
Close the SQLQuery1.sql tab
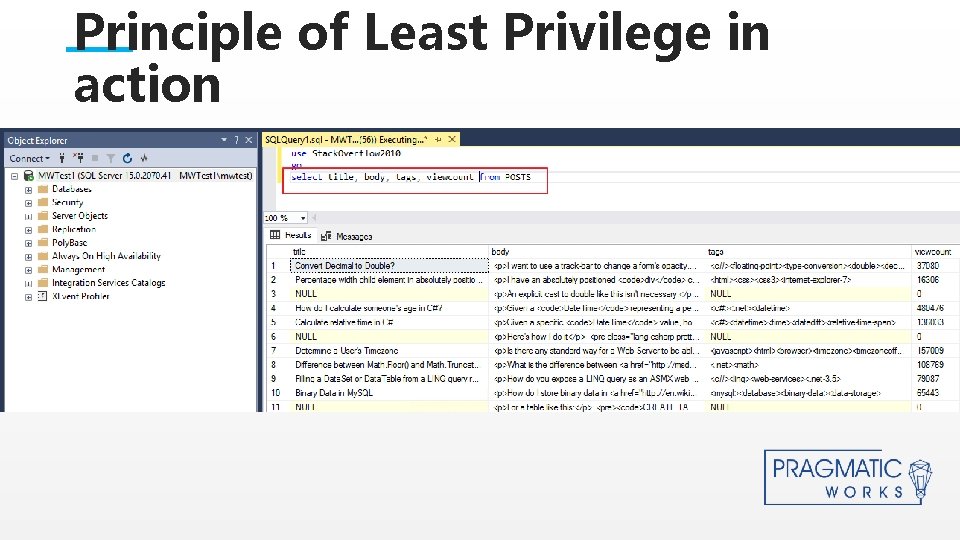(452, 140)
